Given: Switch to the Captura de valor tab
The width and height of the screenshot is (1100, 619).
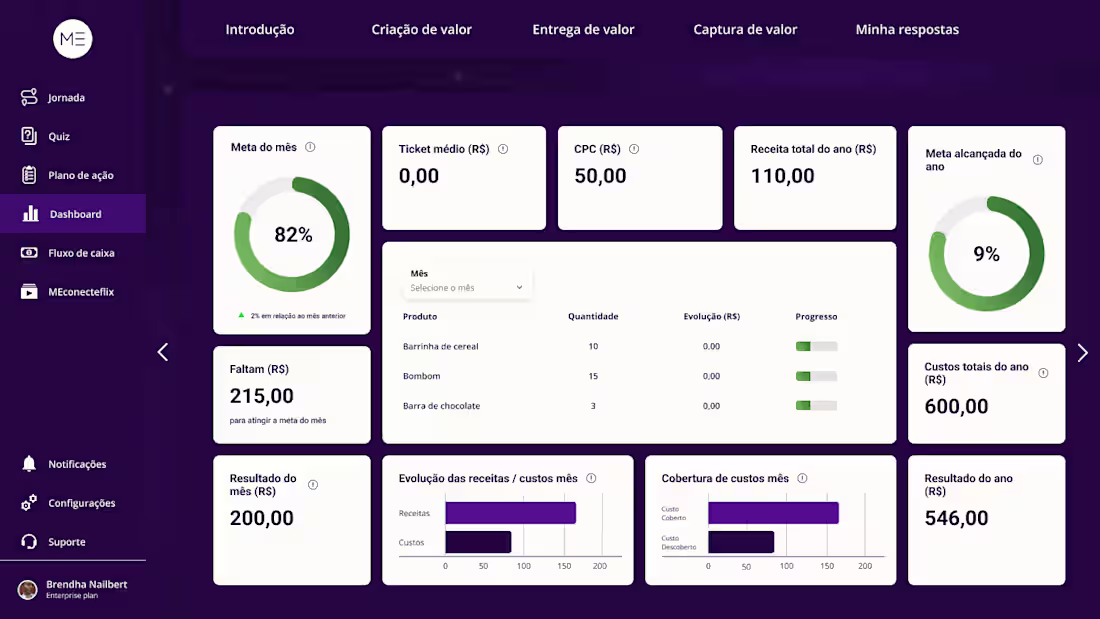Looking at the screenshot, I should pyautogui.click(x=745, y=29).
